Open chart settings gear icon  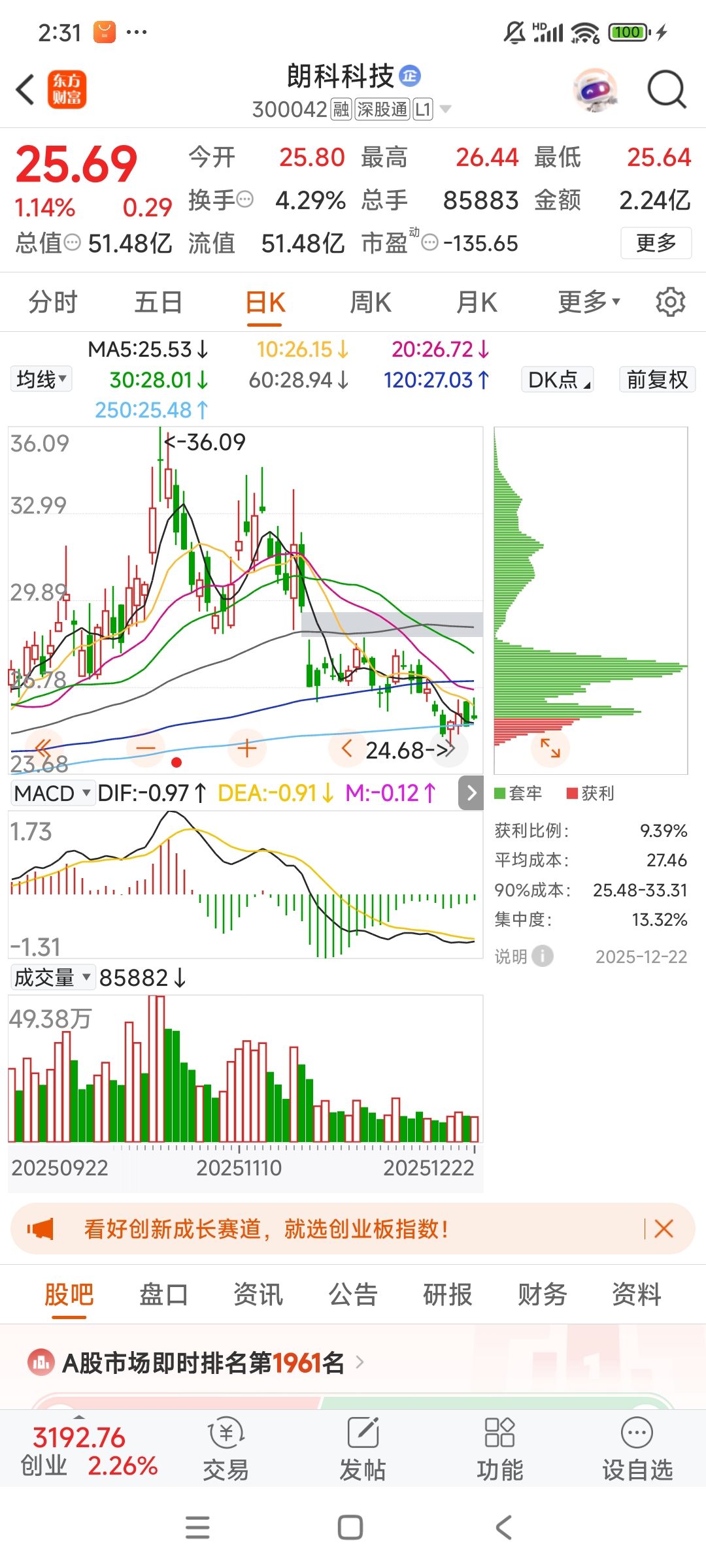coord(670,302)
